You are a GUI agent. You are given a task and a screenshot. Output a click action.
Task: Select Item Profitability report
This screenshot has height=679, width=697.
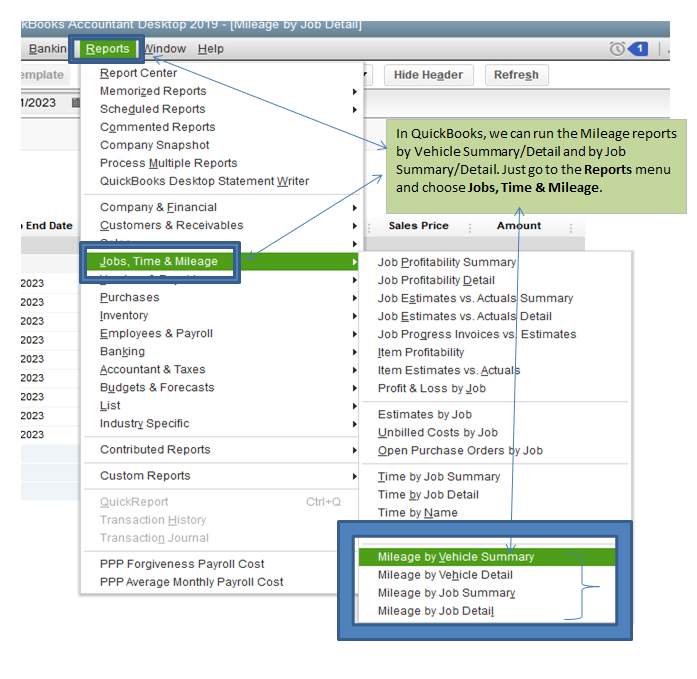click(x=495, y=352)
